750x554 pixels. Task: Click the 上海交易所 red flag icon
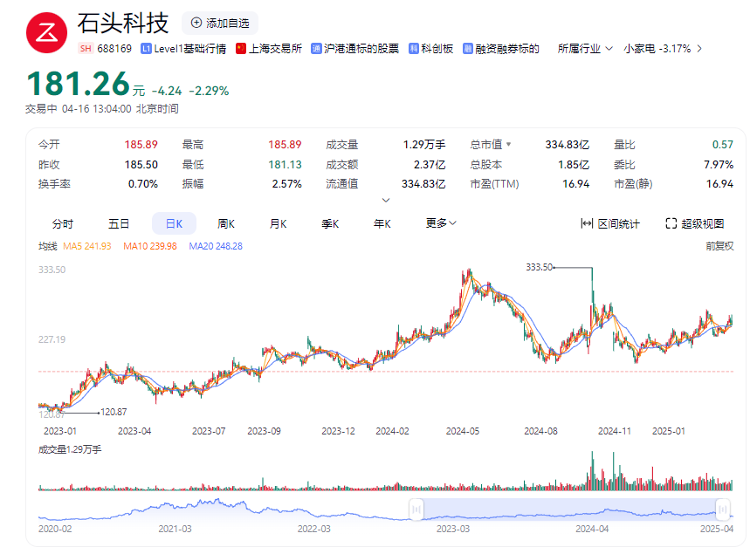coord(241,48)
